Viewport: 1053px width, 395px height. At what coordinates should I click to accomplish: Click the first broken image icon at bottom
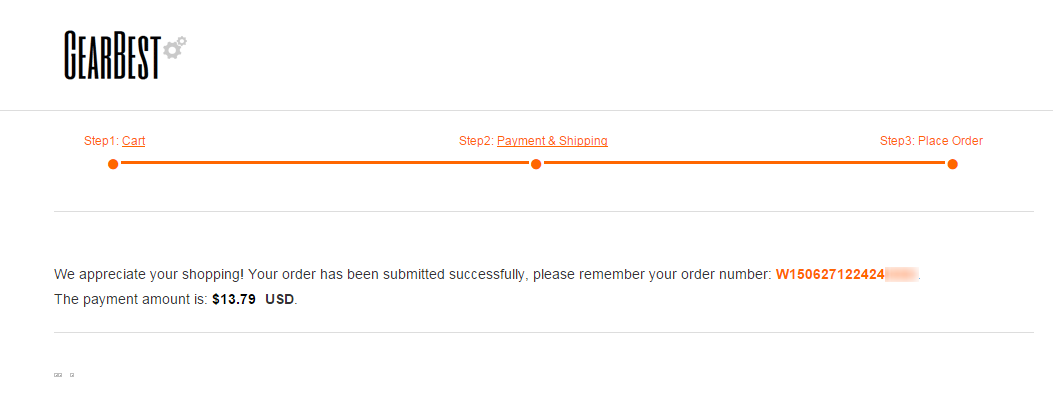point(56,375)
